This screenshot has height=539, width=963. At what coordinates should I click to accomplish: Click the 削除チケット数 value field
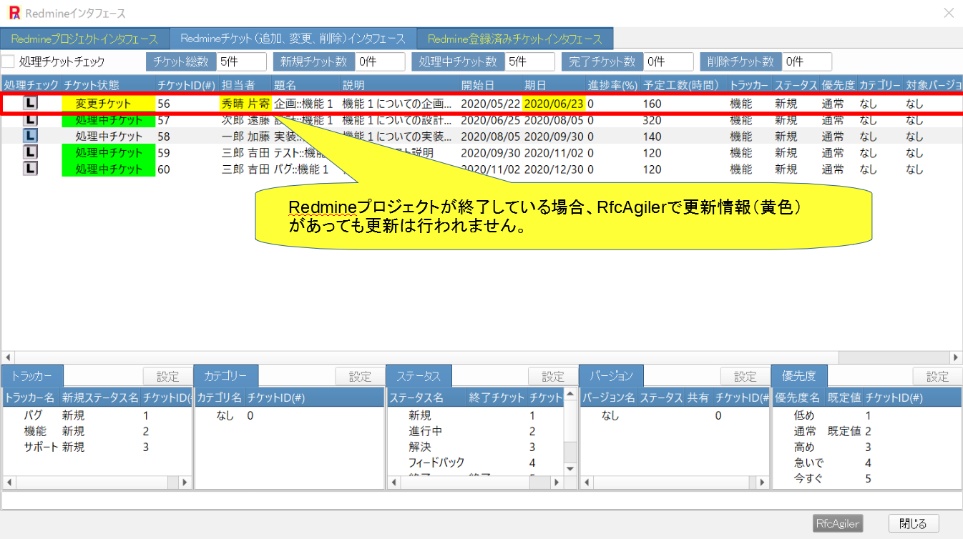point(807,61)
